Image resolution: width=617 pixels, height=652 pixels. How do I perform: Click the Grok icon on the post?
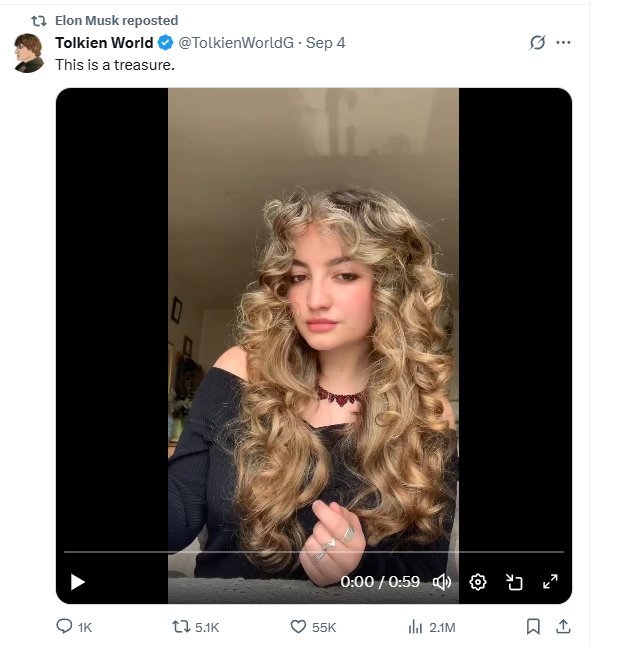point(537,43)
